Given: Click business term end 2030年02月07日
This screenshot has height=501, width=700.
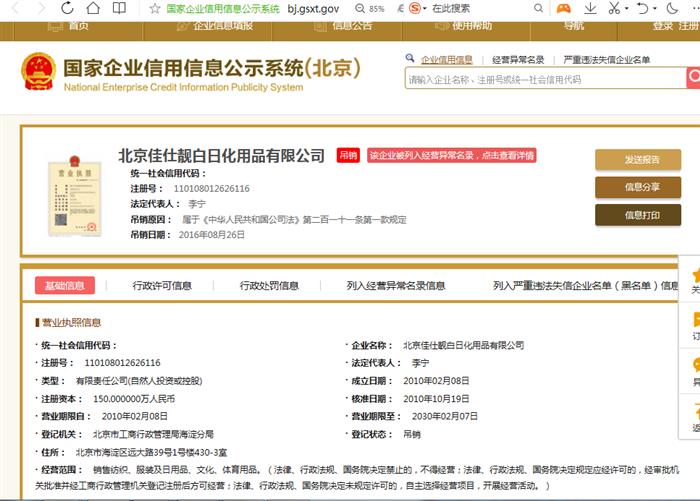Looking at the screenshot, I should click(445, 416).
